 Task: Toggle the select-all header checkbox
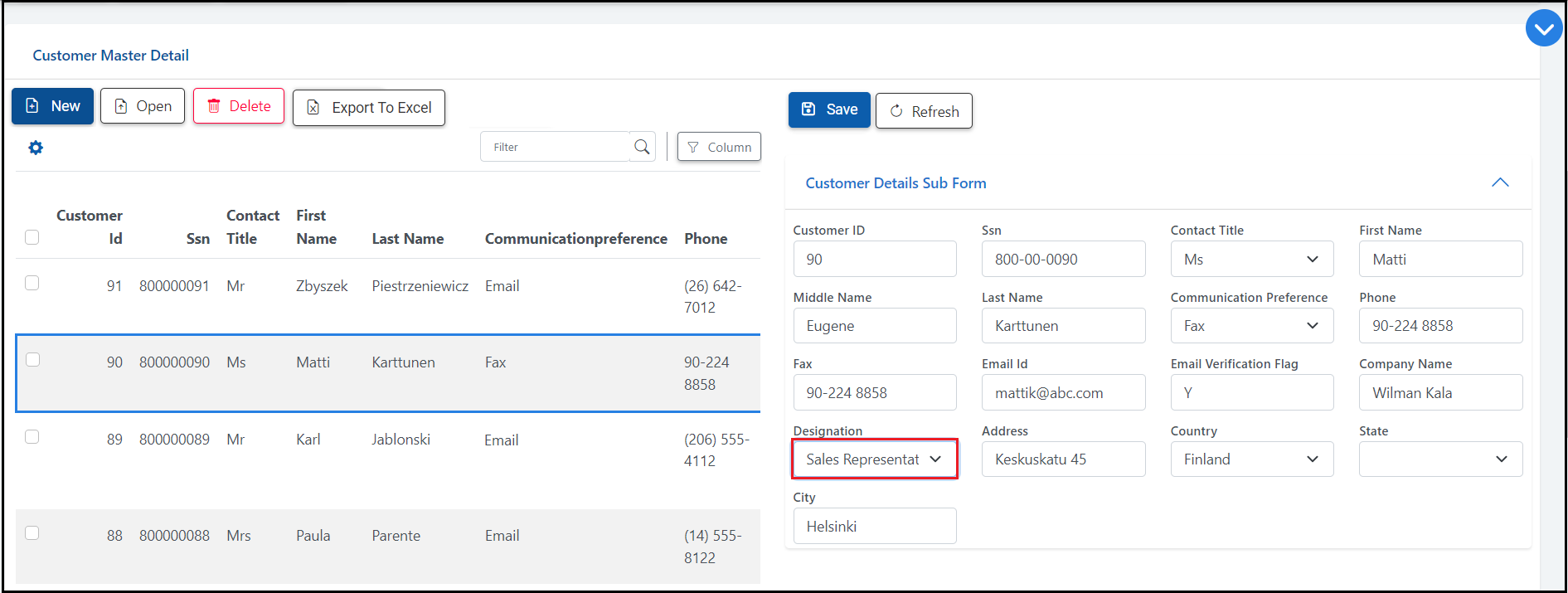click(x=32, y=237)
